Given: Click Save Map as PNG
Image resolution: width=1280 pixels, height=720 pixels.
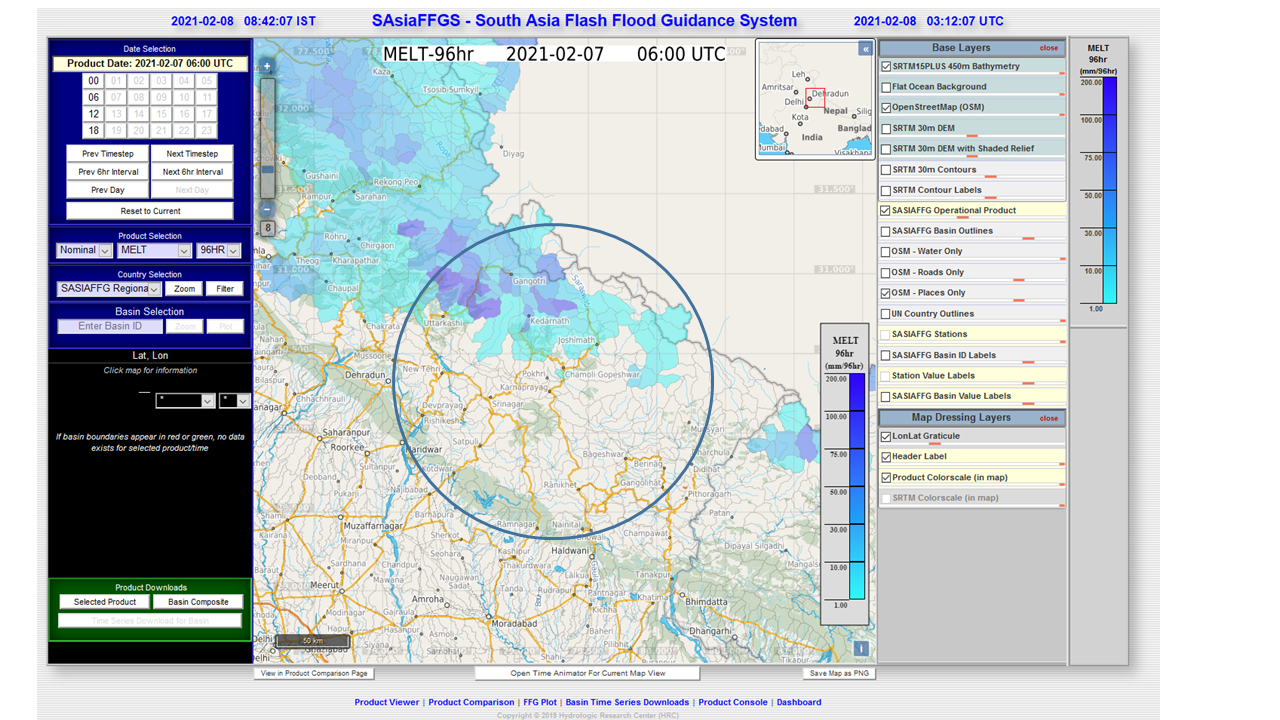Looking at the screenshot, I should (x=838, y=673).
